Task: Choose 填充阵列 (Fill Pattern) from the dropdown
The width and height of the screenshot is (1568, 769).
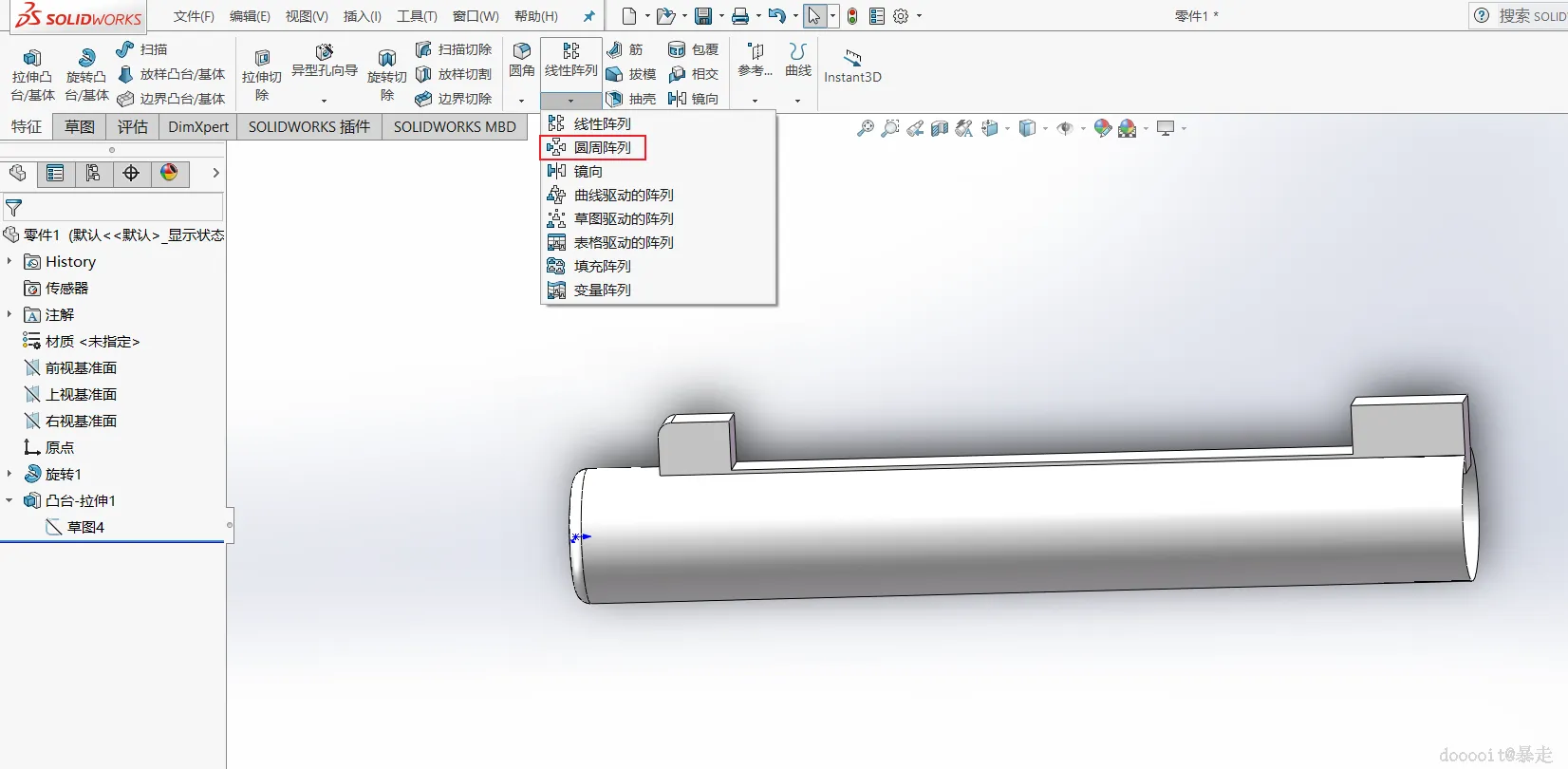Action: [659, 266]
